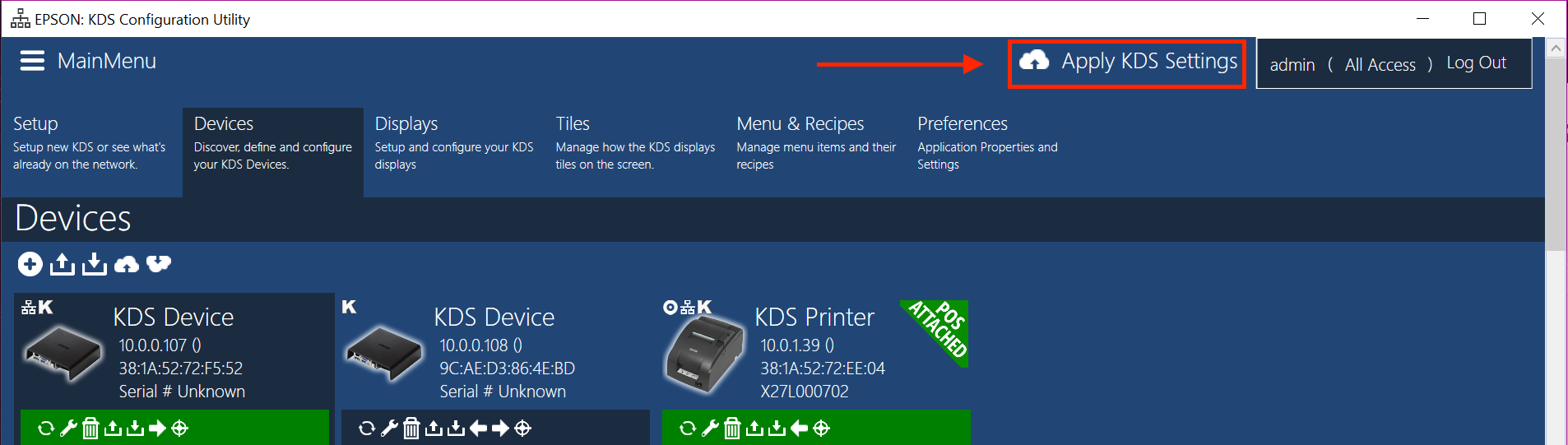The width and height of the screenshot is (1568, 445).
Task: Click the MainMenu label text
Action: tap(107, 61)
